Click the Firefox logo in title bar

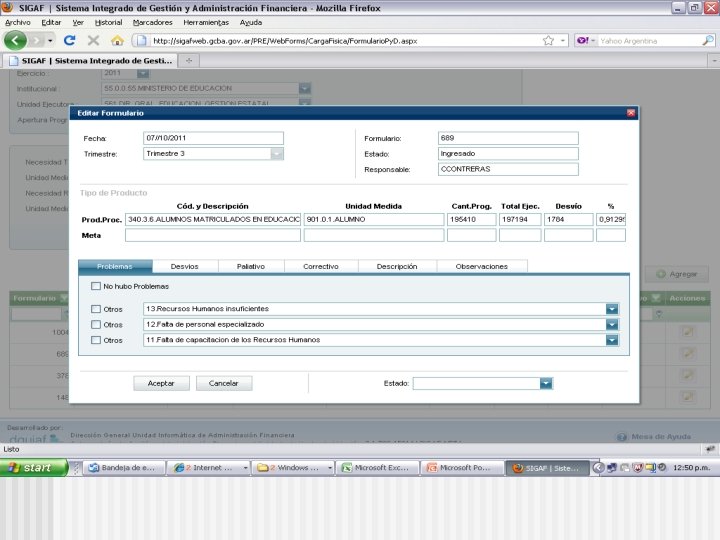point(7,7)
